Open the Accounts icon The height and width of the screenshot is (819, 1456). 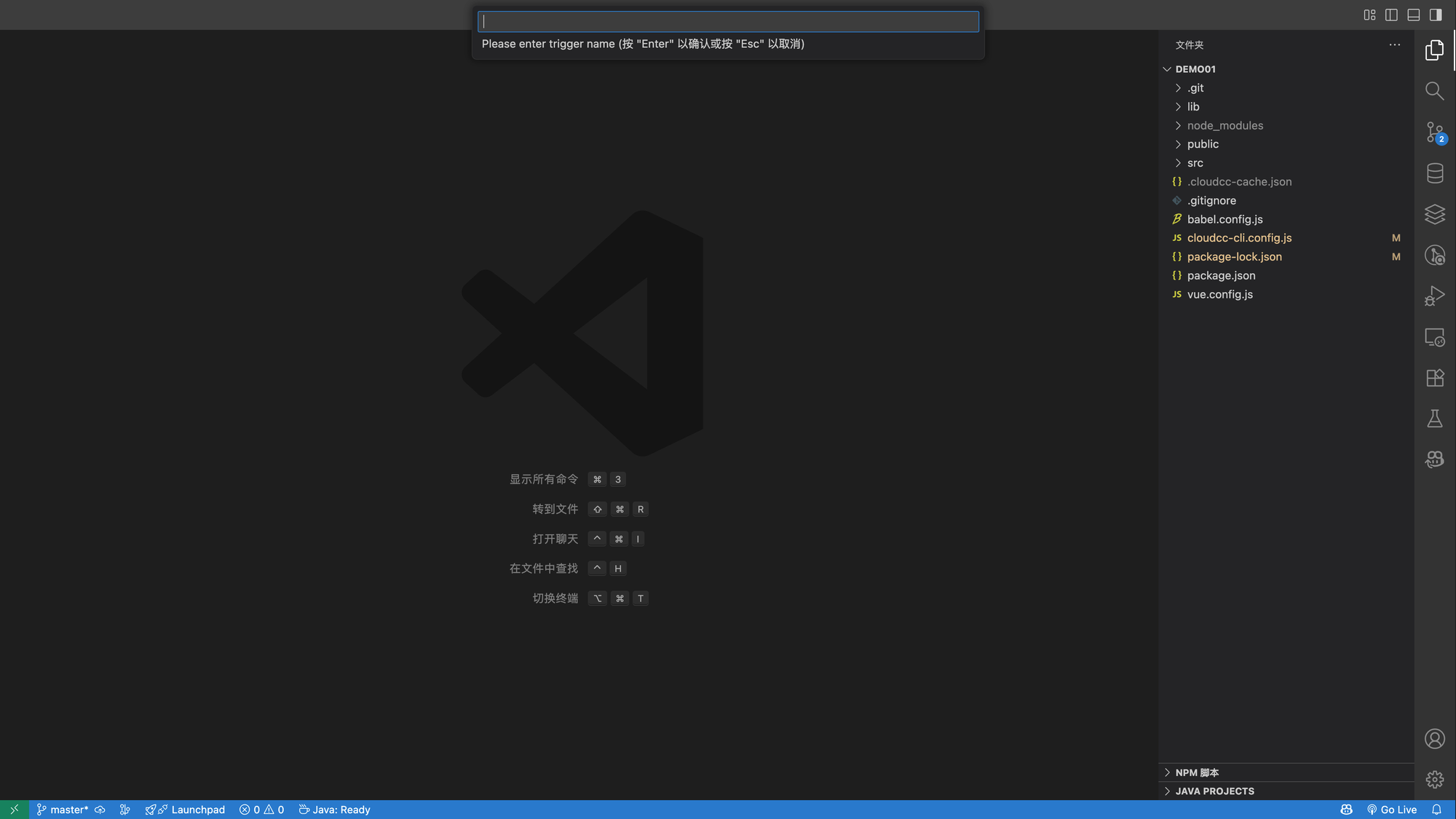(1434, 739)
